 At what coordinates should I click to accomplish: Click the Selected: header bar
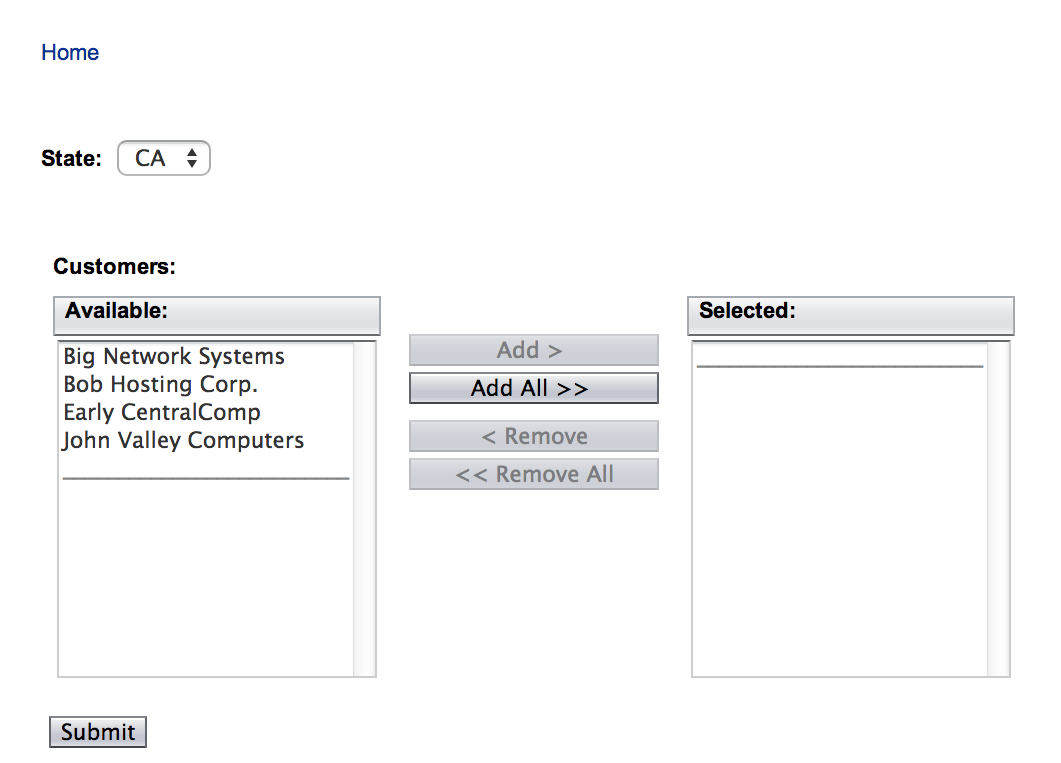[x=850, y=315]
